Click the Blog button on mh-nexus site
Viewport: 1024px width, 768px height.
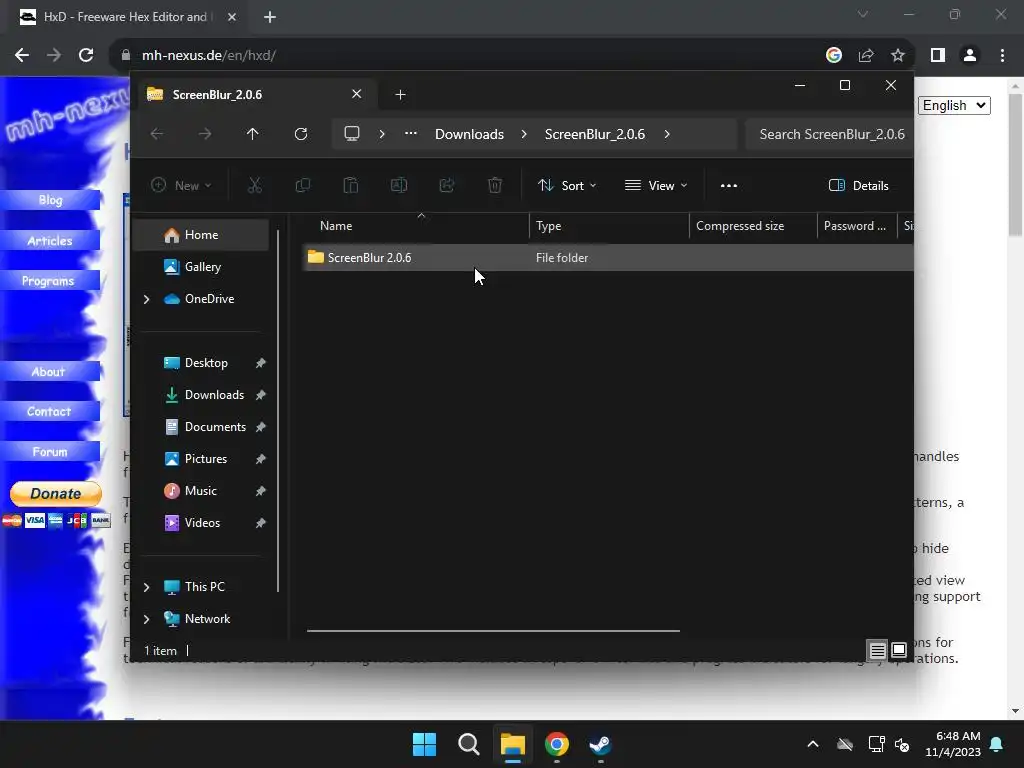click(50, 200)
